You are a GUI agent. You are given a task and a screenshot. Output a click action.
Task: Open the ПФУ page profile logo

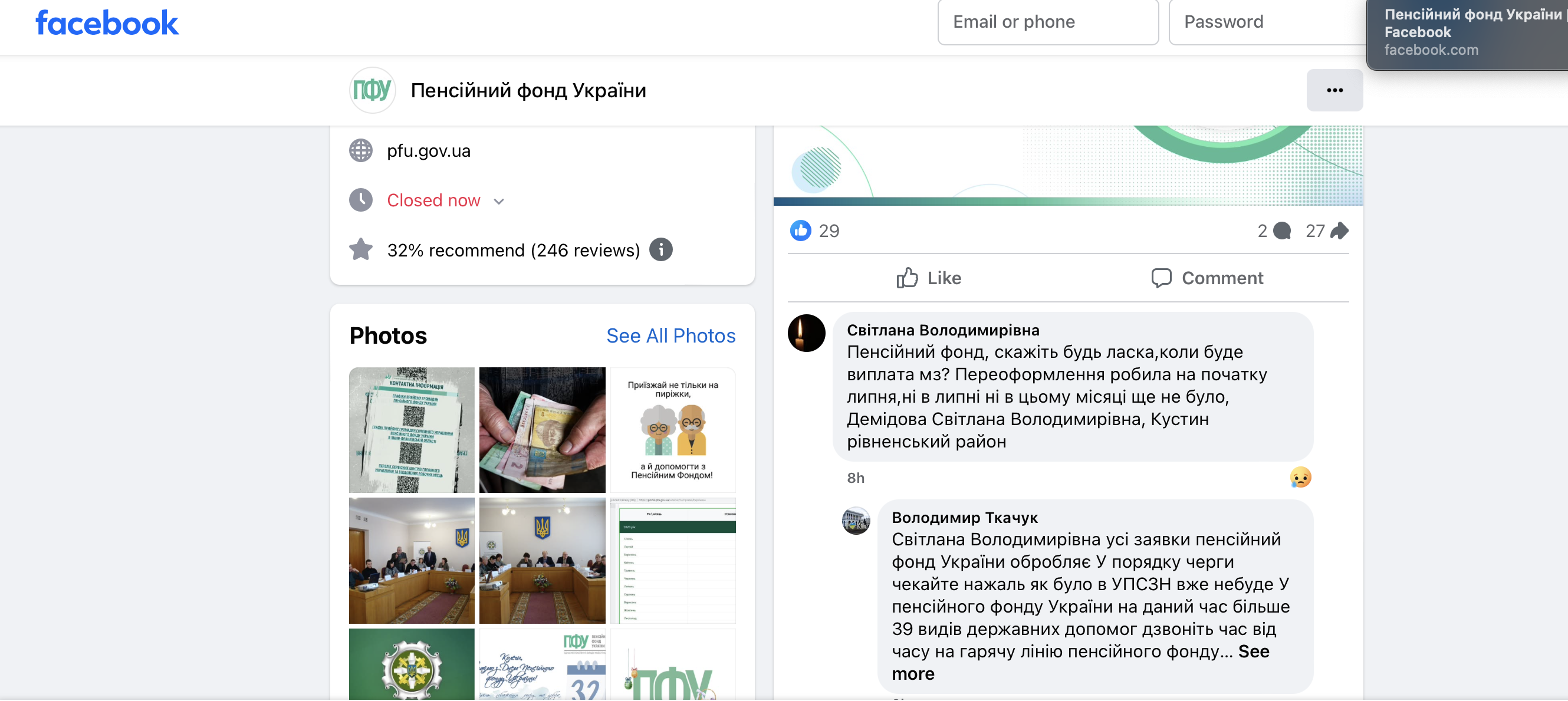tap(372, 90)
